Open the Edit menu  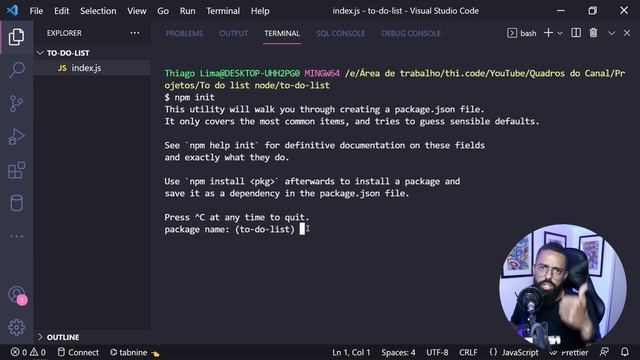[62, 11]
